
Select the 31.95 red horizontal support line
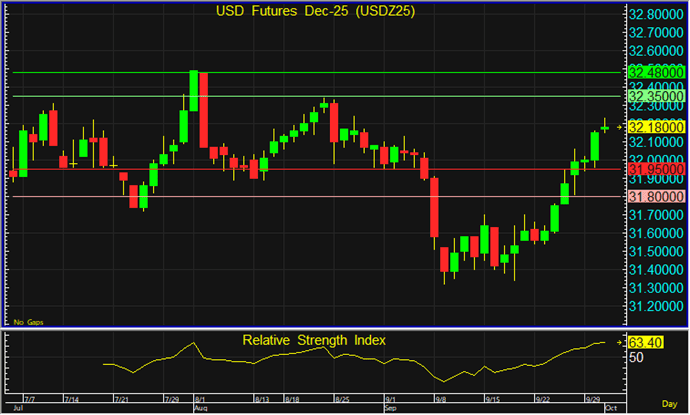pos(300,169)
